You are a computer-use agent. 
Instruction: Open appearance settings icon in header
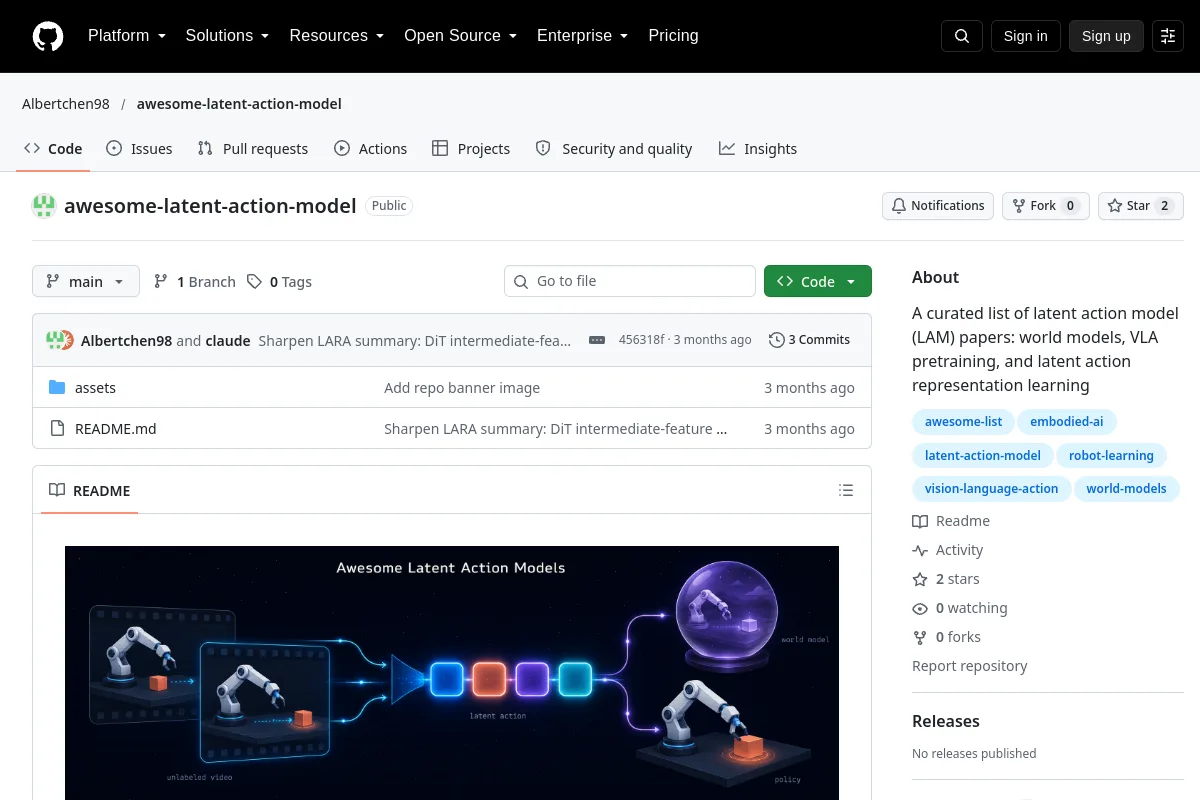click(1168, 36)
